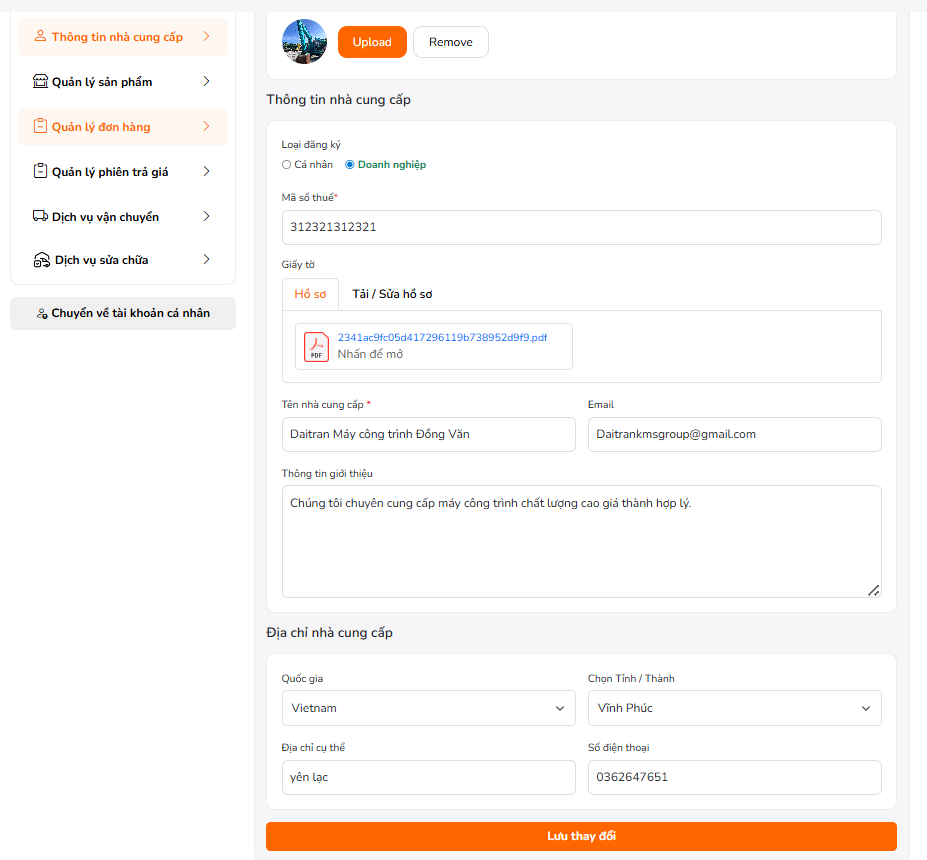Open the Tỉnh / Thành Vĩnh Phúc dropdown
927x860 pixels.
point(734,708)
